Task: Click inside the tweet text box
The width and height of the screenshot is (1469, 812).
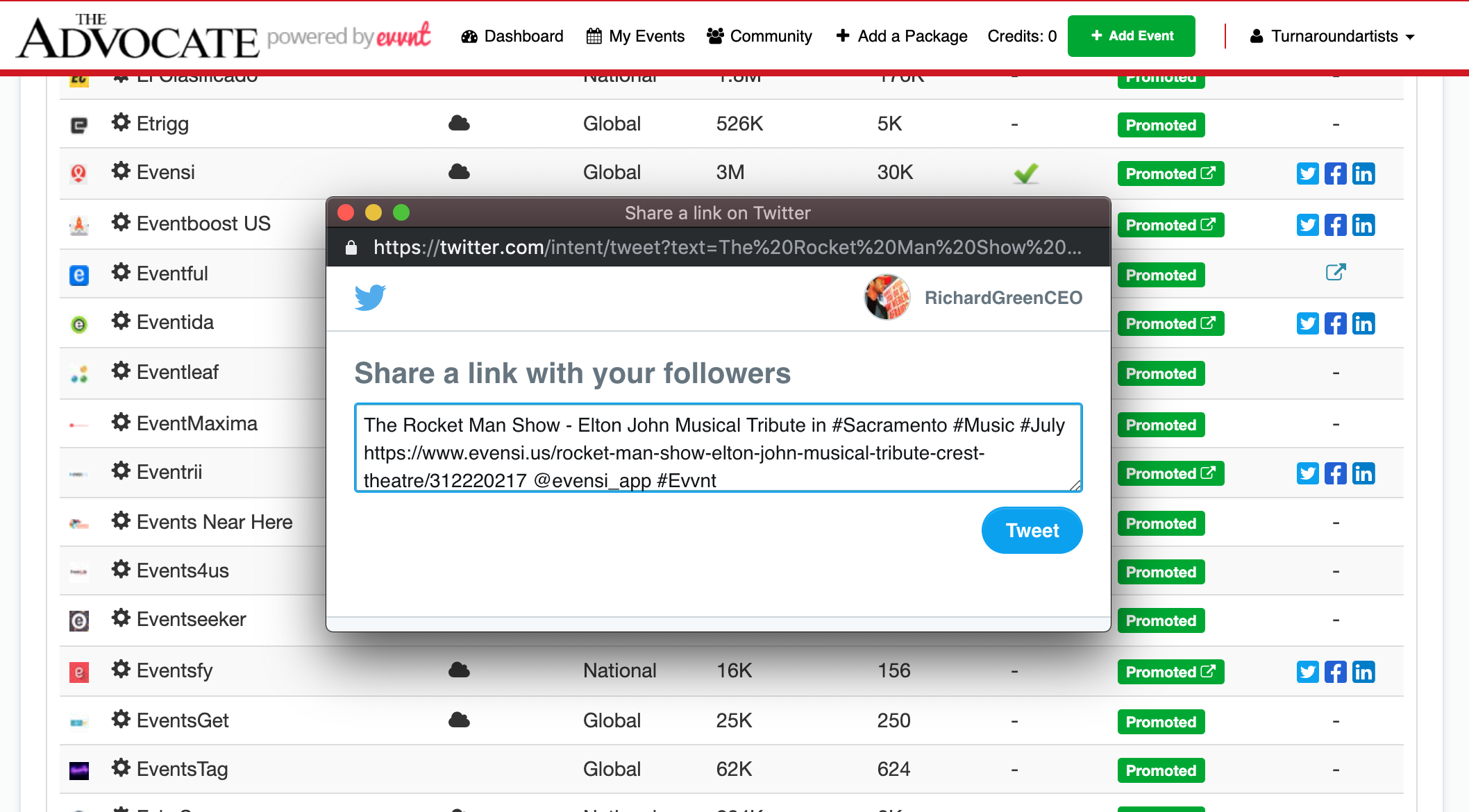Action: point(719,448)
